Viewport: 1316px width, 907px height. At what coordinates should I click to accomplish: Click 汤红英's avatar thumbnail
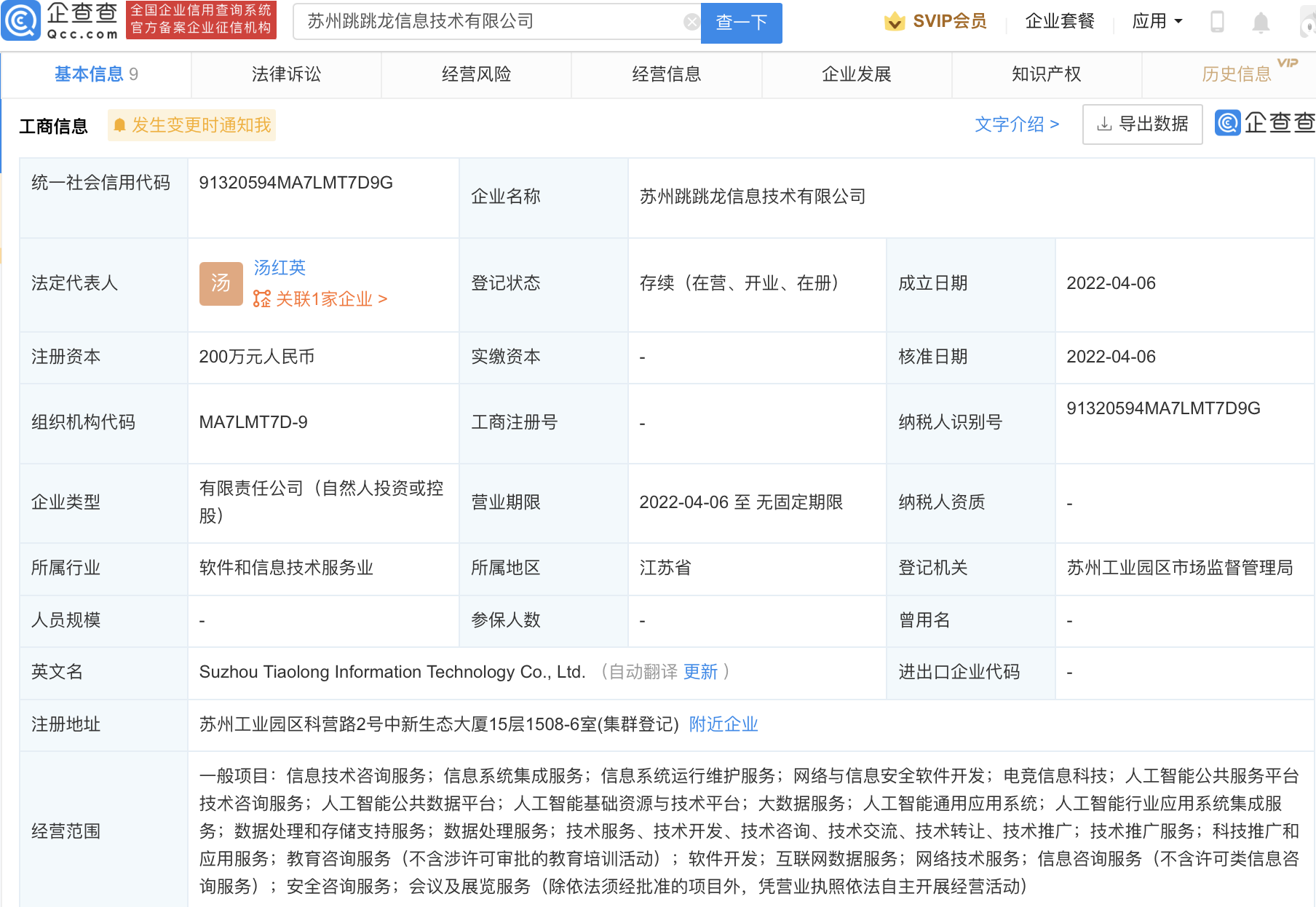[x=221, y=283]
